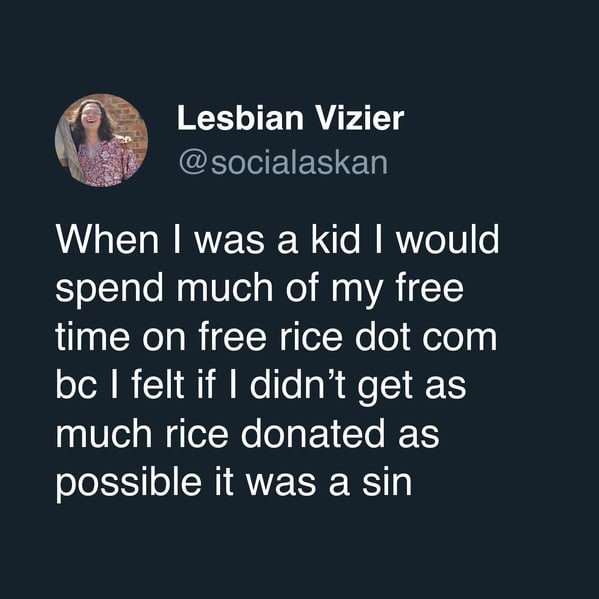Select the line 'spend much of my free'
Image resolution: width=599 pixels, height=599 pixels.
point(259,289)
